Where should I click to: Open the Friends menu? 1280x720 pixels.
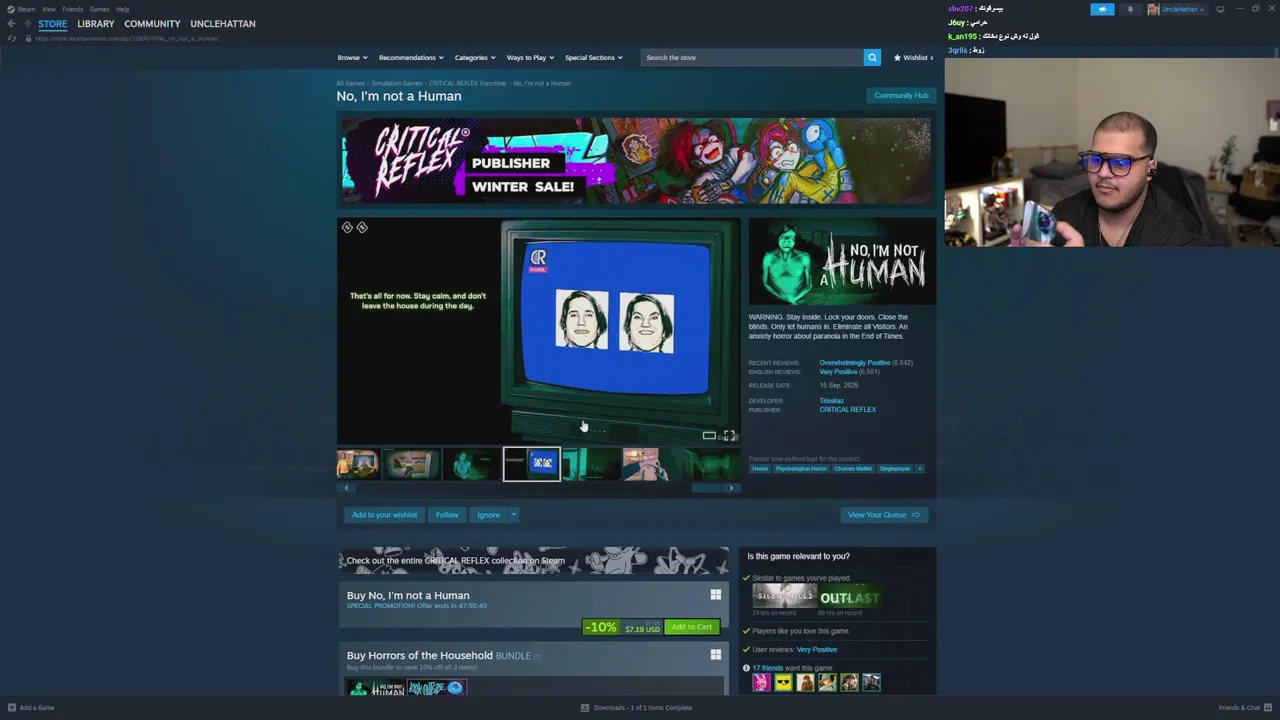point(72,9)
